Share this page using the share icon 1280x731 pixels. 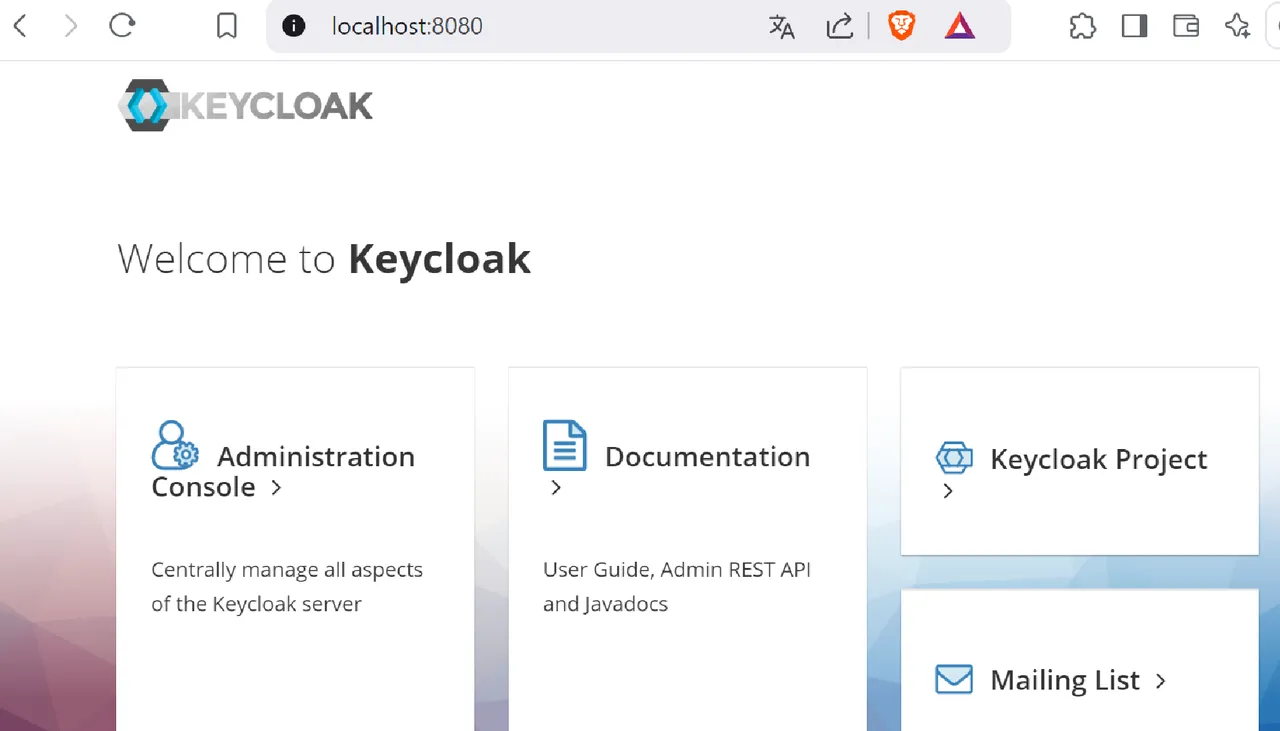point(839,26)
